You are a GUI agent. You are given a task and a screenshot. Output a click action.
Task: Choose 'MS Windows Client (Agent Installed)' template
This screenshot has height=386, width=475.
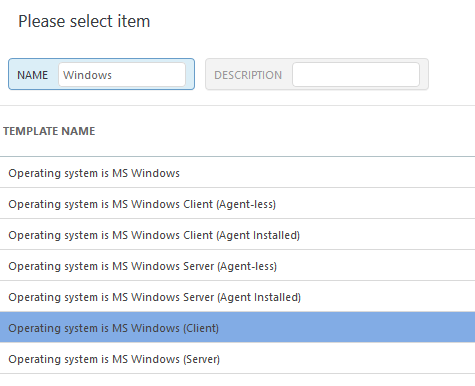(237, 235)
